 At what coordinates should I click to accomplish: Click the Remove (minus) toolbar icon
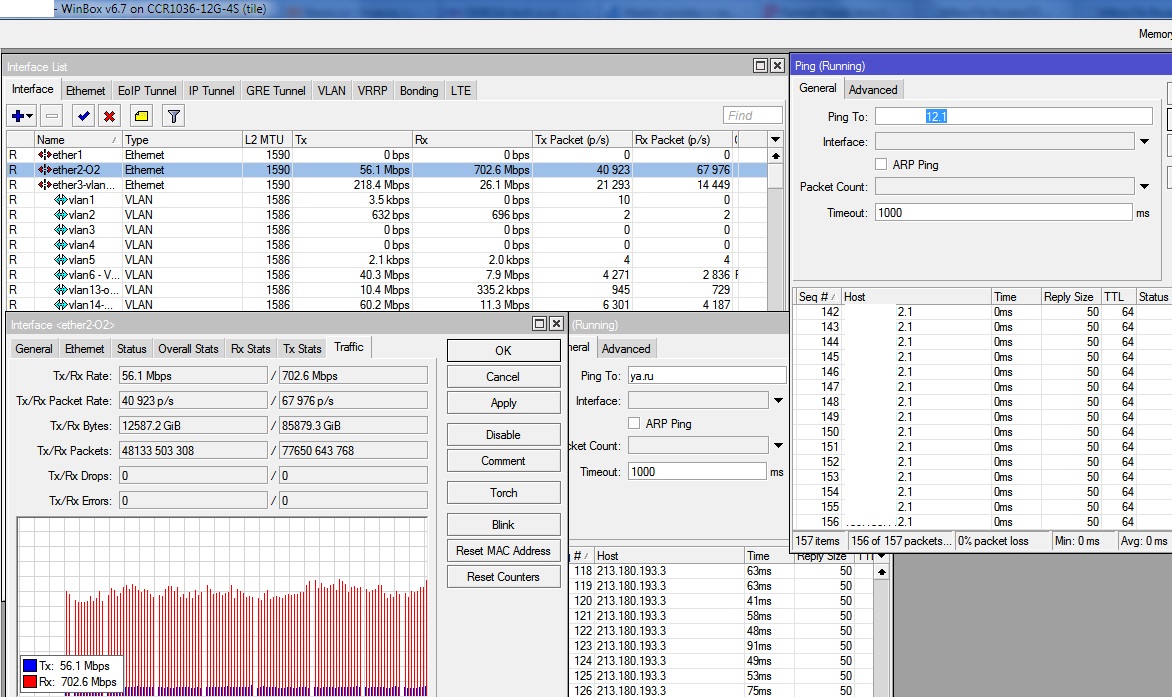(53, 116)
